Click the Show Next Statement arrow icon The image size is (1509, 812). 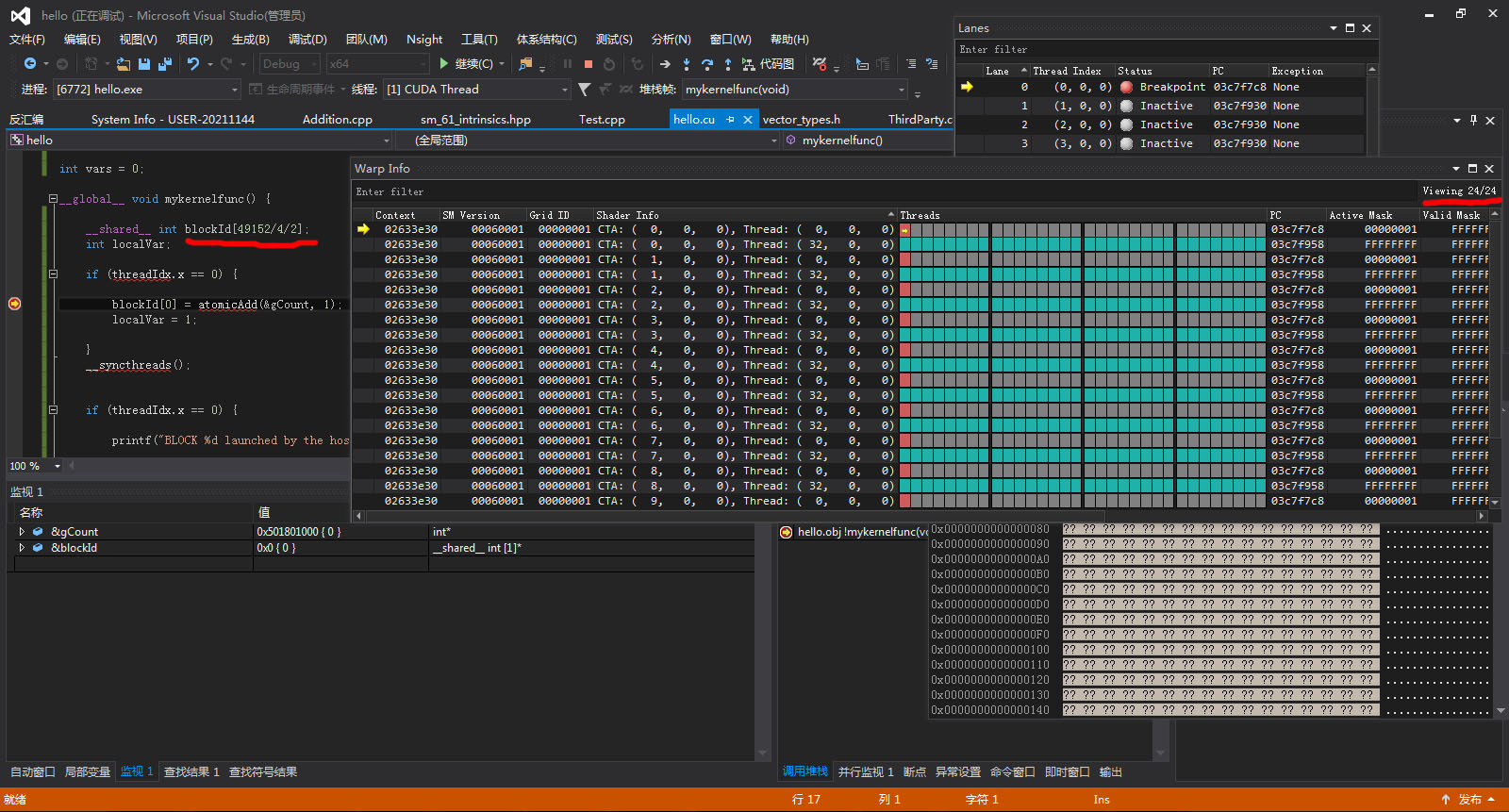(x=665, y=64)
